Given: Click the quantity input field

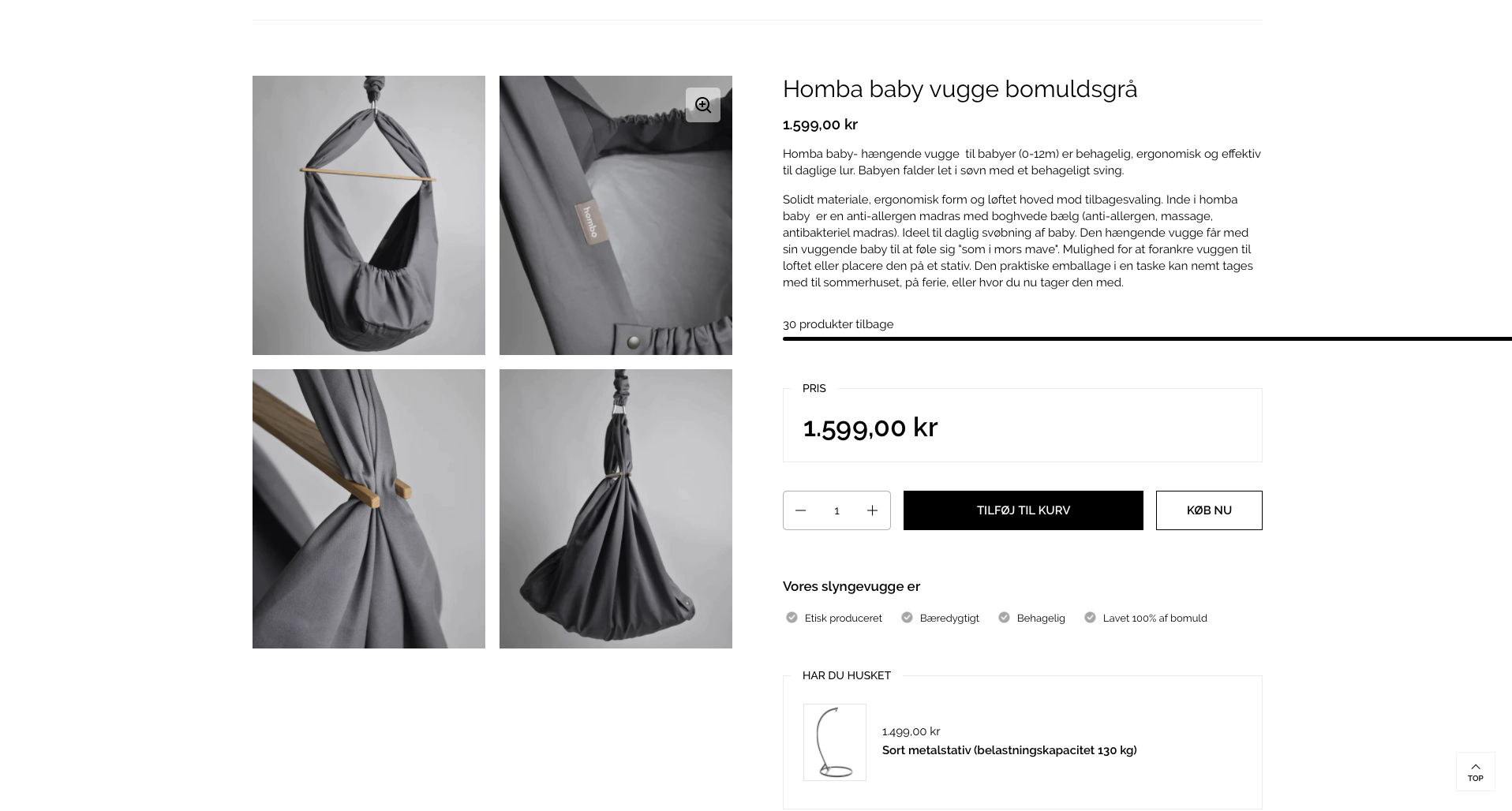Looking at the screenshot, I should pos(836,510).
